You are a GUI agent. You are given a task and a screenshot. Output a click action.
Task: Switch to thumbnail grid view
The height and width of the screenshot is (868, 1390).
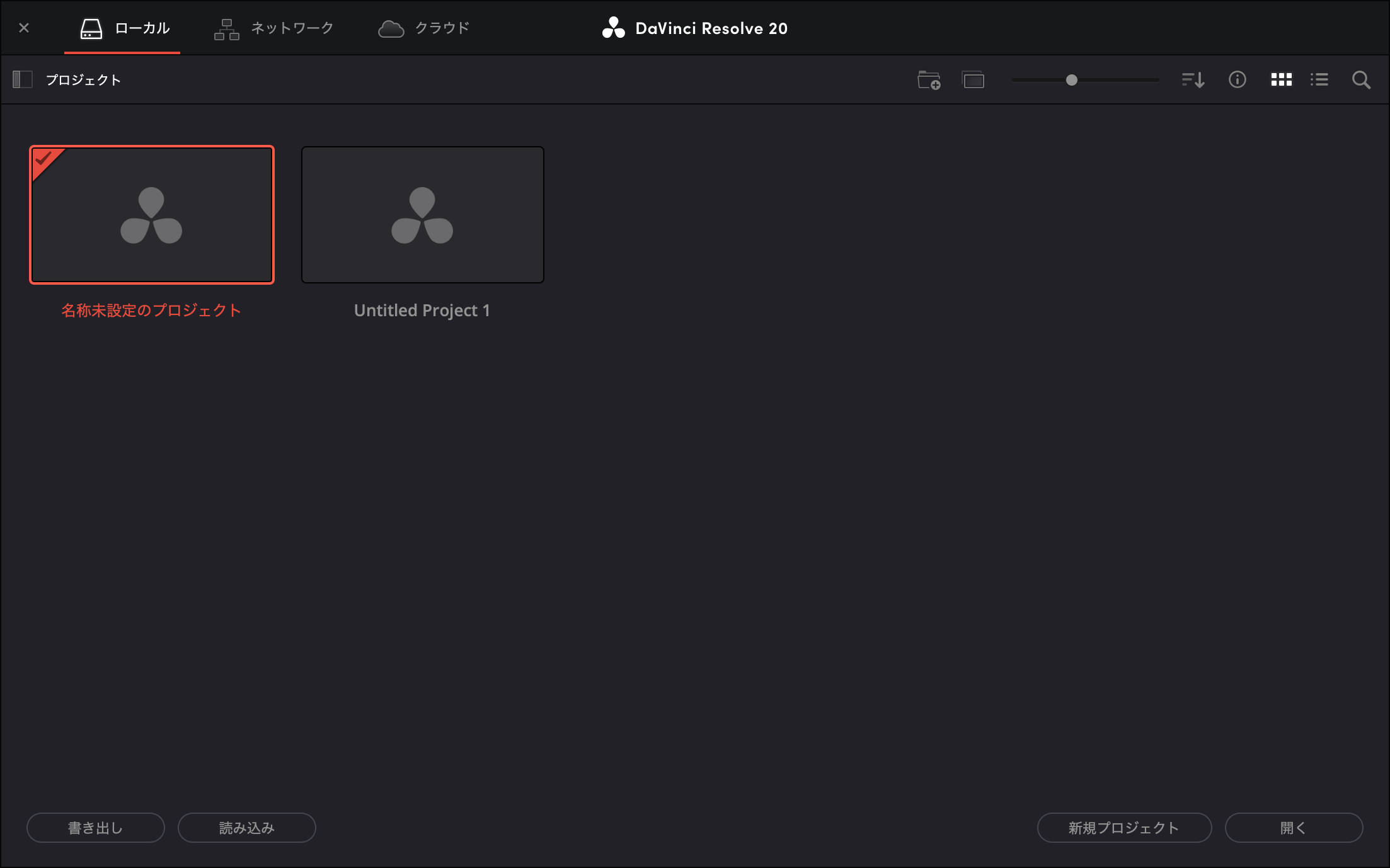pos(1281,80)
